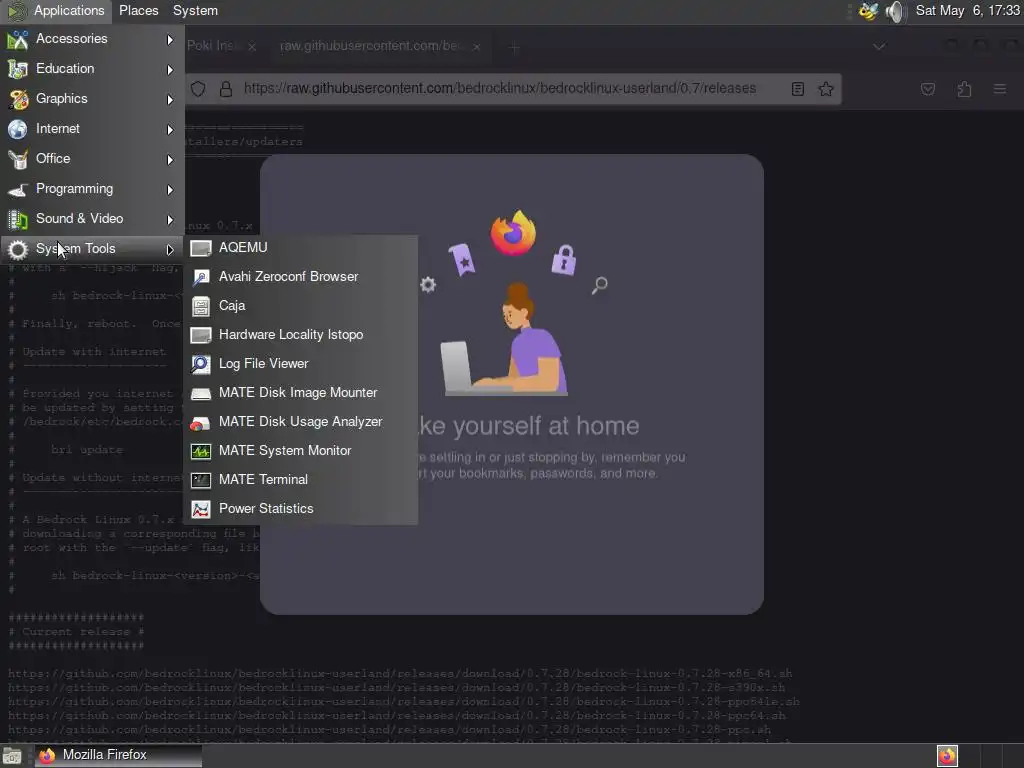Click show desktop icon in bottom panel
The width and height of the screenshot is (1024, 768).
click(12, 756)
